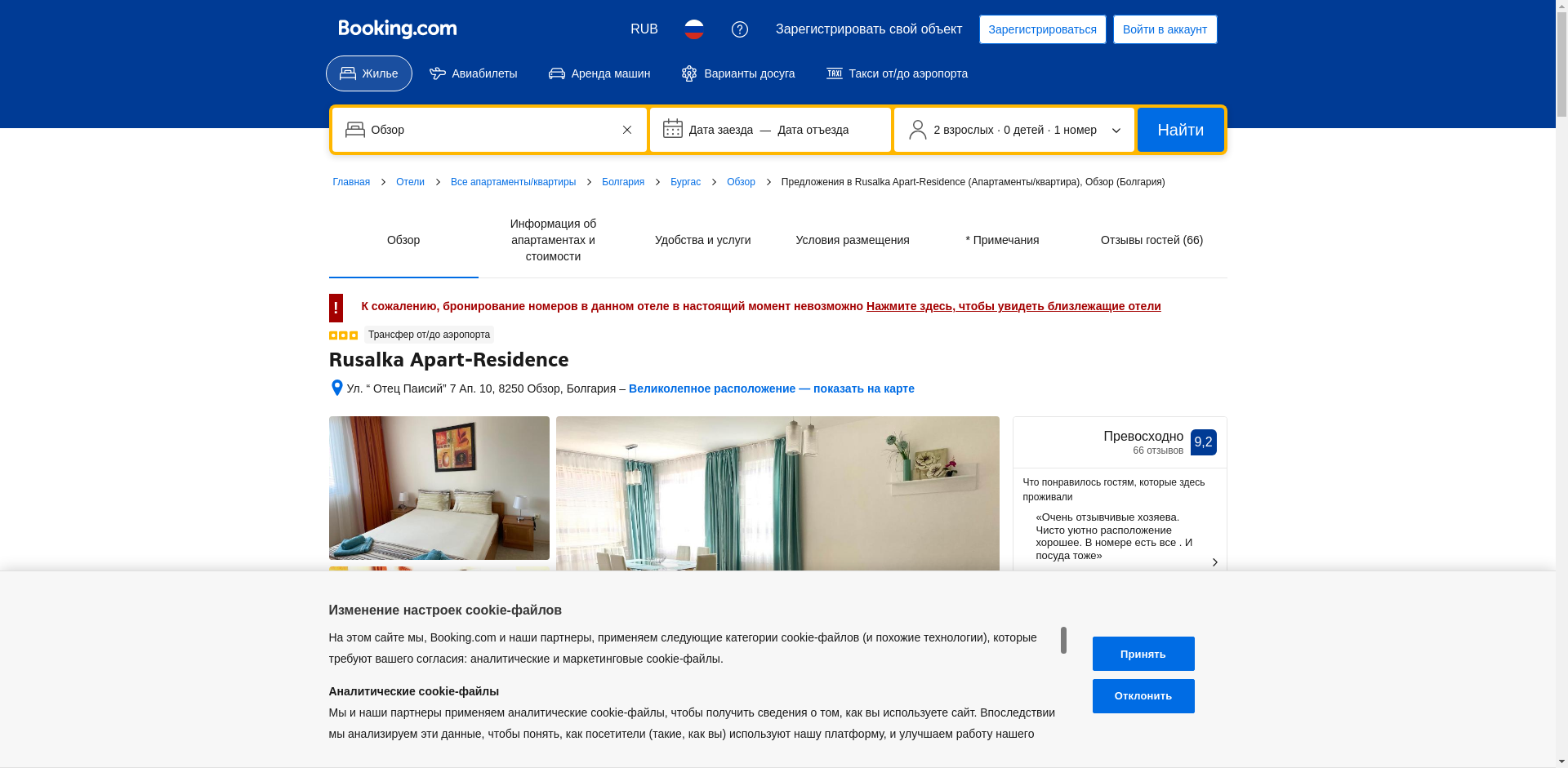The image size is (1568, 768).
Task: Click the Booking.com logo
Action: coord(397,29)
